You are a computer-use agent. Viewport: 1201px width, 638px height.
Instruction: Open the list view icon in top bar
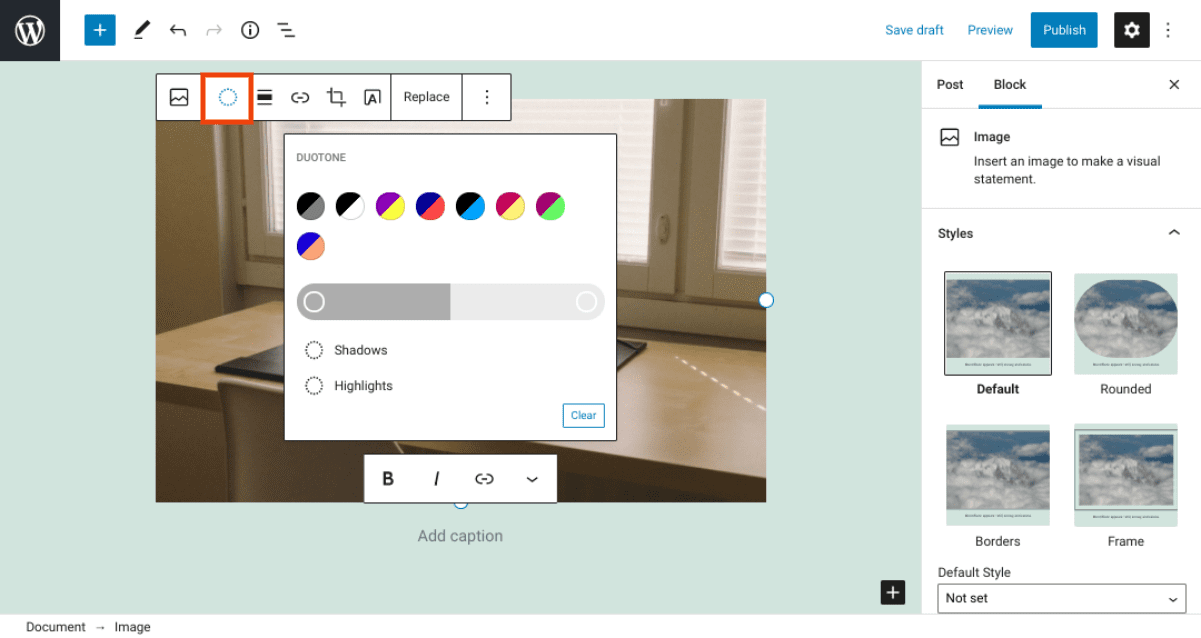tap(286, 30)
